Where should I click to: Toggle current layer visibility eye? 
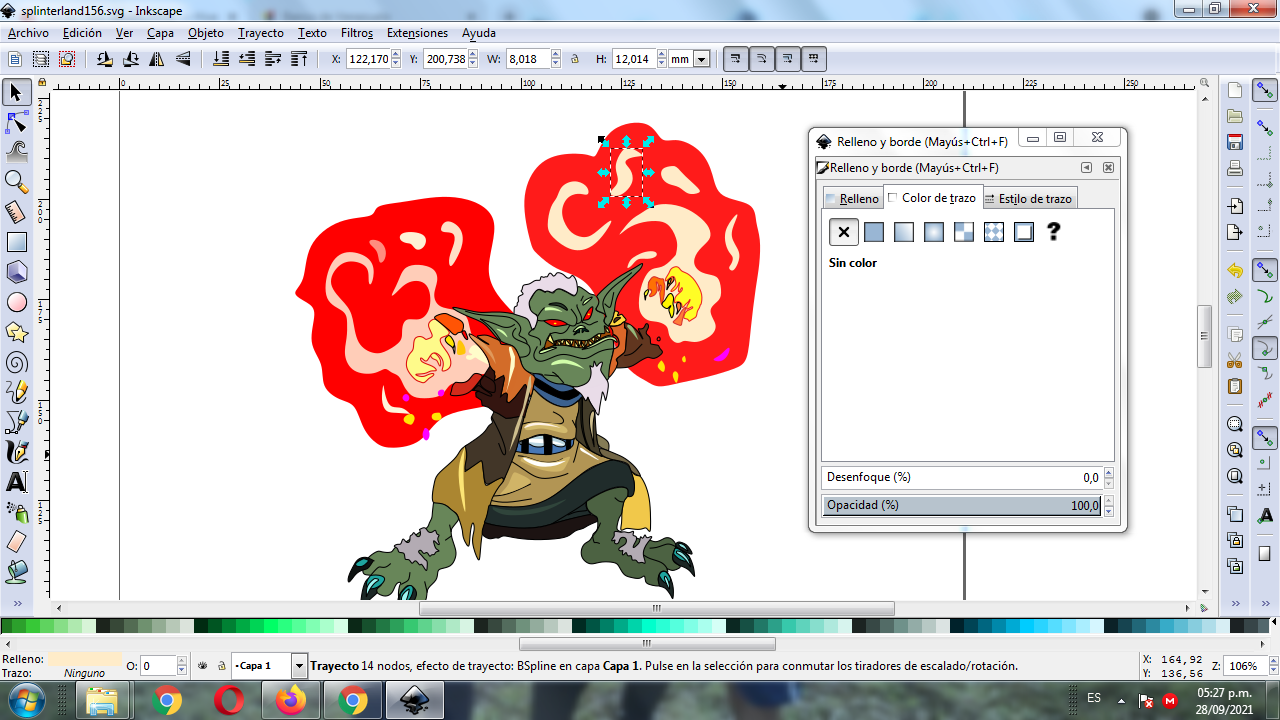[202, 665]
